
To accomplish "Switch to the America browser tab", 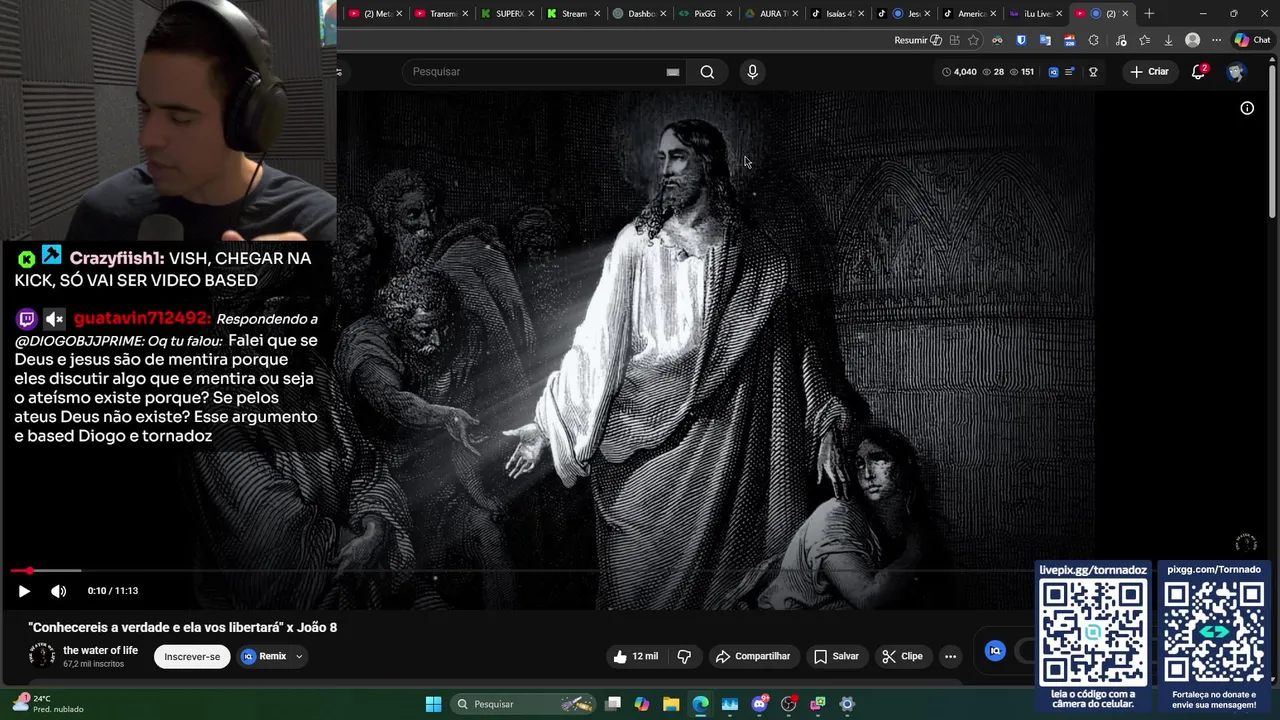I will pos(968,14).
